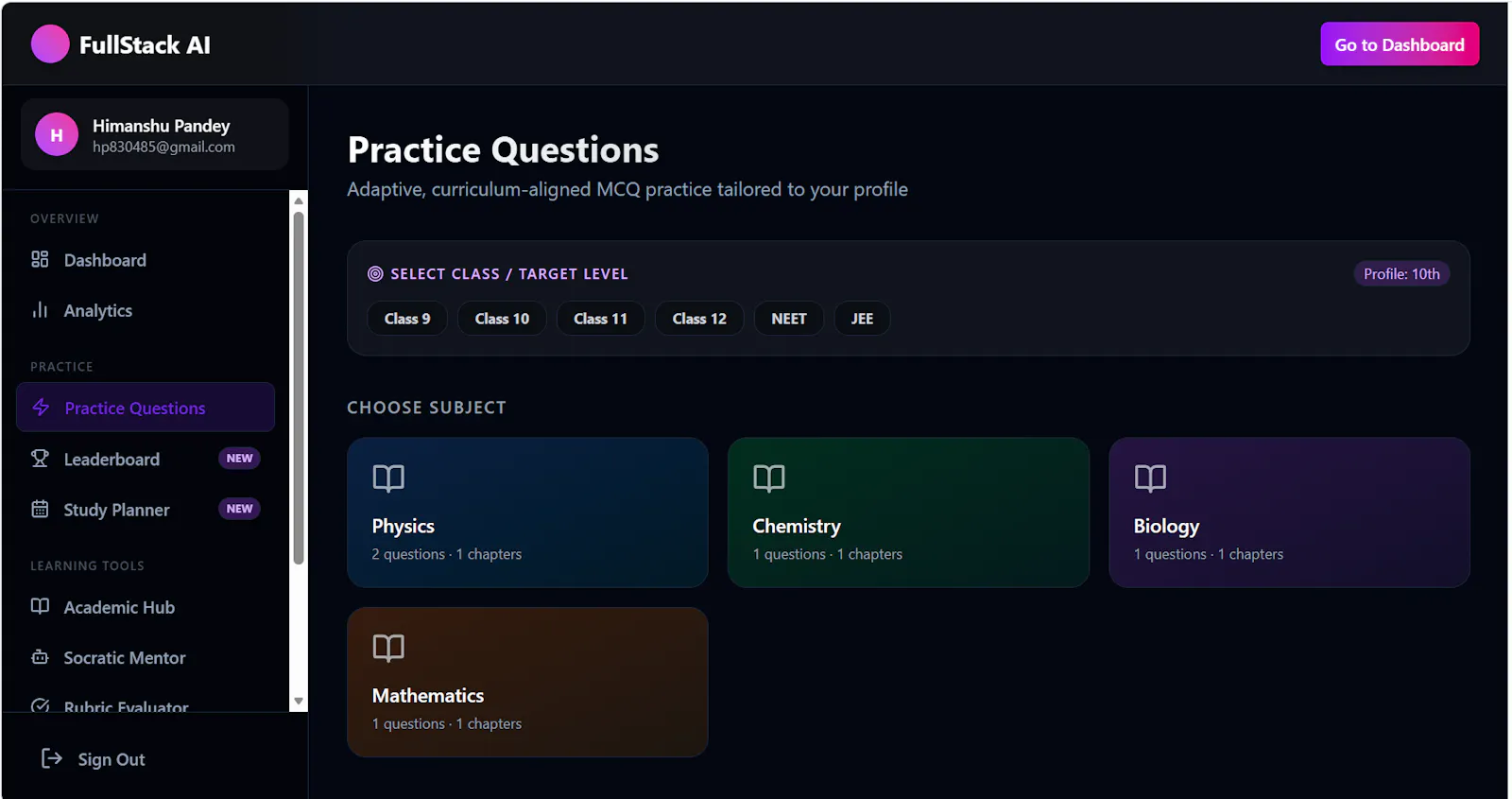1512x799 pixels.
Task: Select the Class 9 level chip
Action: pos(407,319)
